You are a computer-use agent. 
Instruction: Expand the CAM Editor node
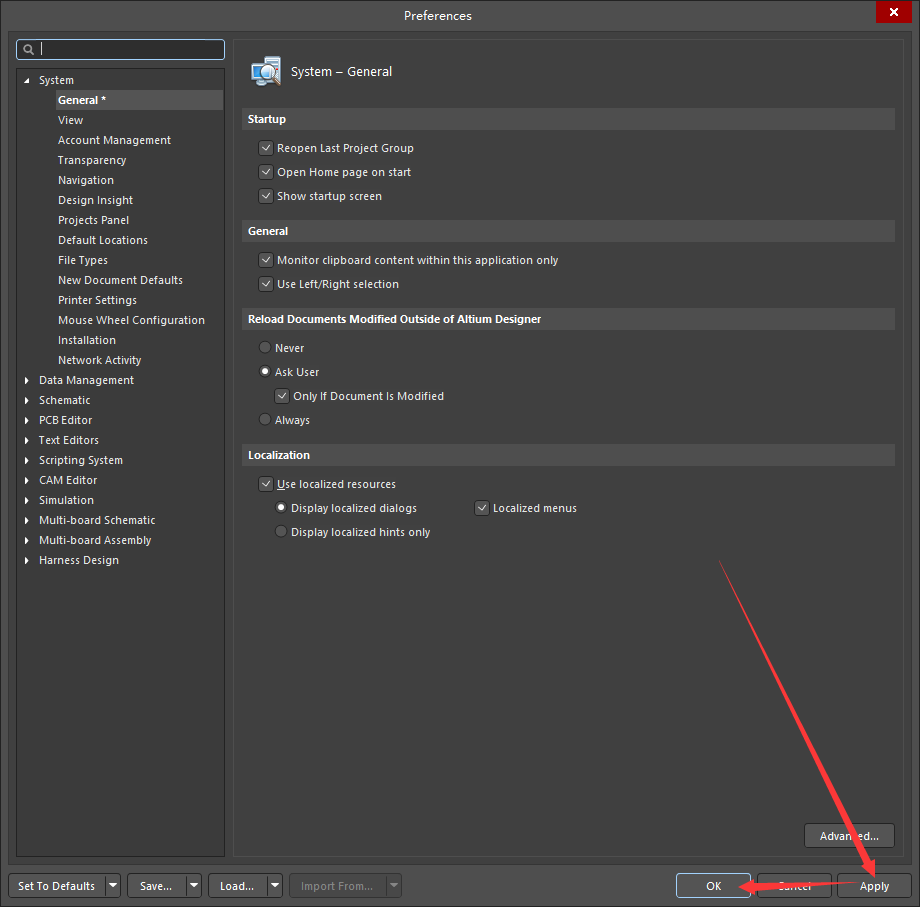point(26,480)
